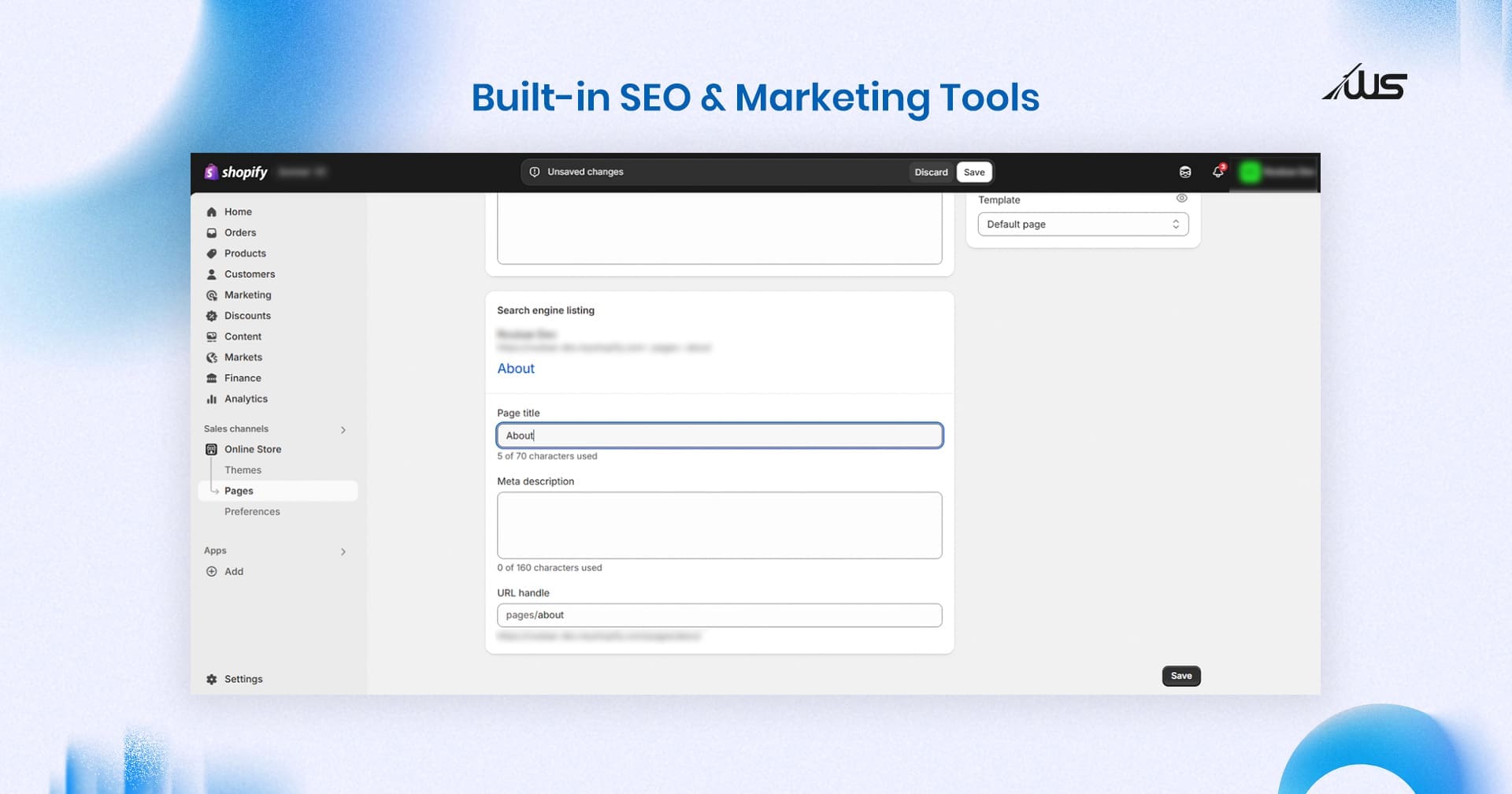Go to Markets in the sidebar
This screenshot has width=1512, height=794.
243,358
